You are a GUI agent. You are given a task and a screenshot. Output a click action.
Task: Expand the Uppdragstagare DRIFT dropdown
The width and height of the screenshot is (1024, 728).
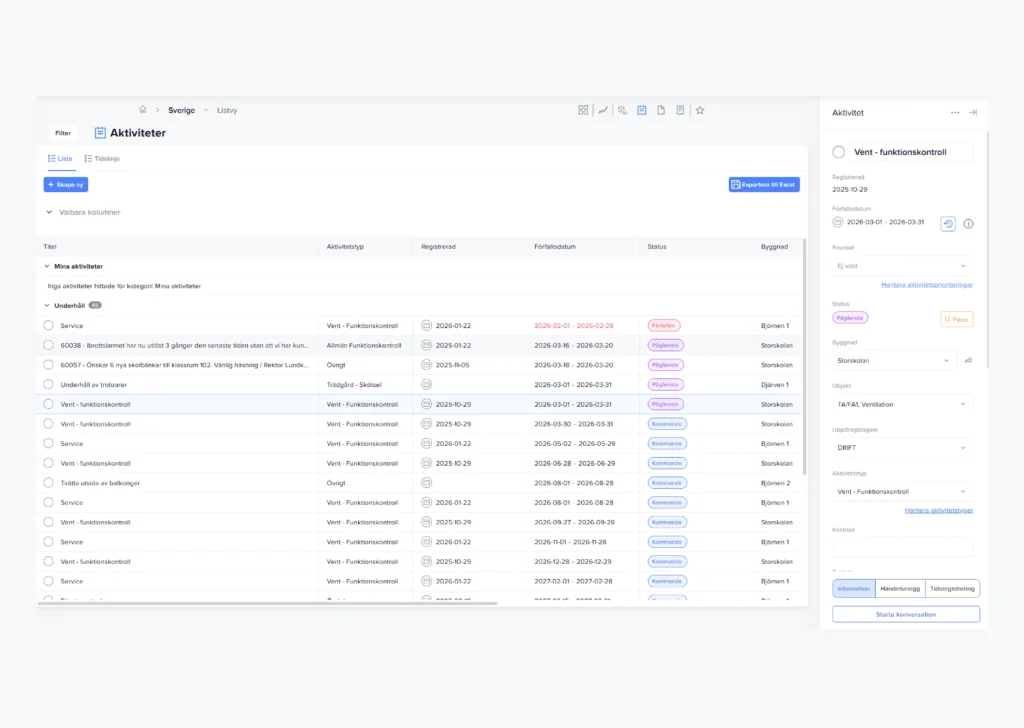click(902, 448)
